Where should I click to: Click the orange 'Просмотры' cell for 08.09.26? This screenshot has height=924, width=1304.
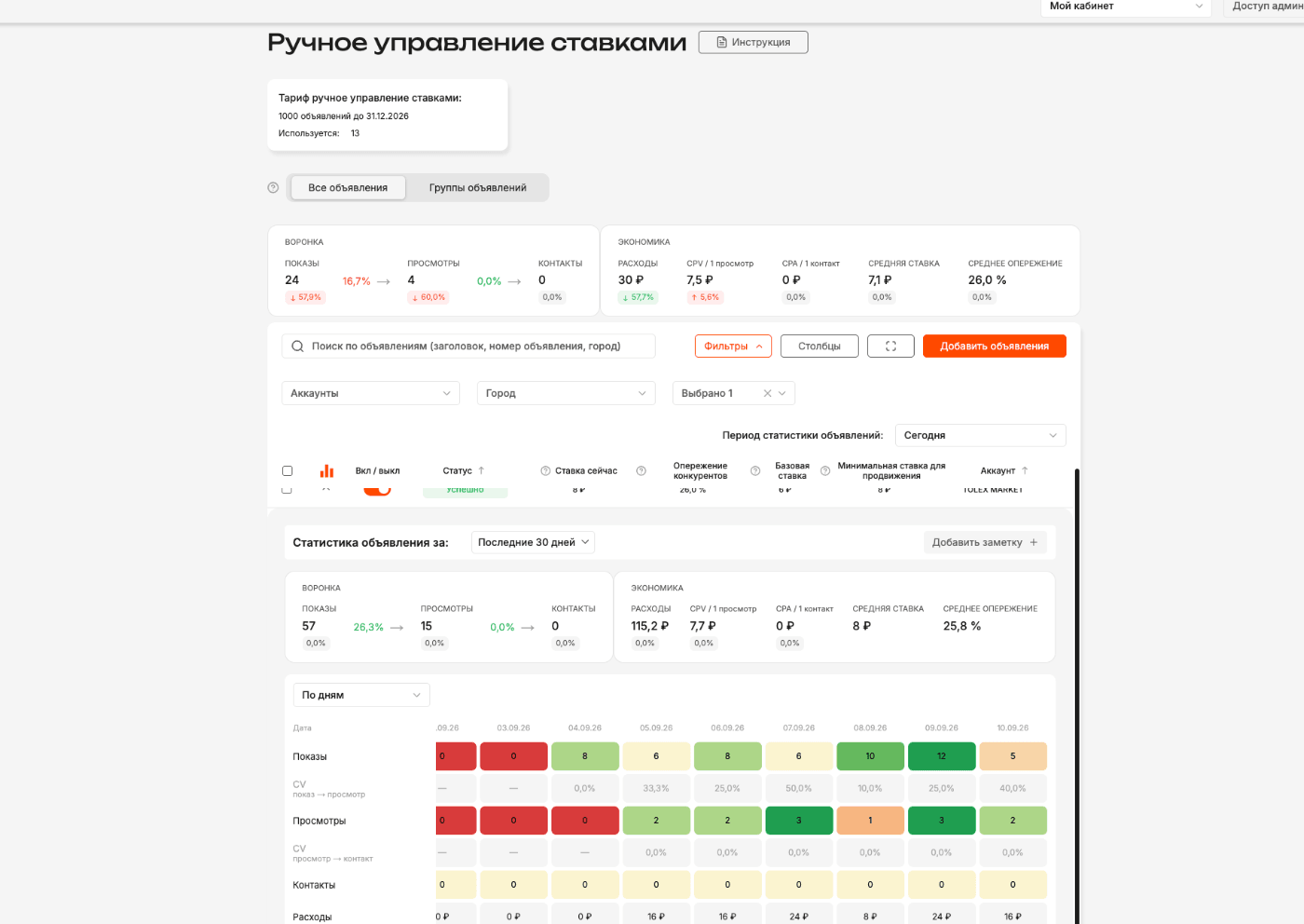coord(870,821)
